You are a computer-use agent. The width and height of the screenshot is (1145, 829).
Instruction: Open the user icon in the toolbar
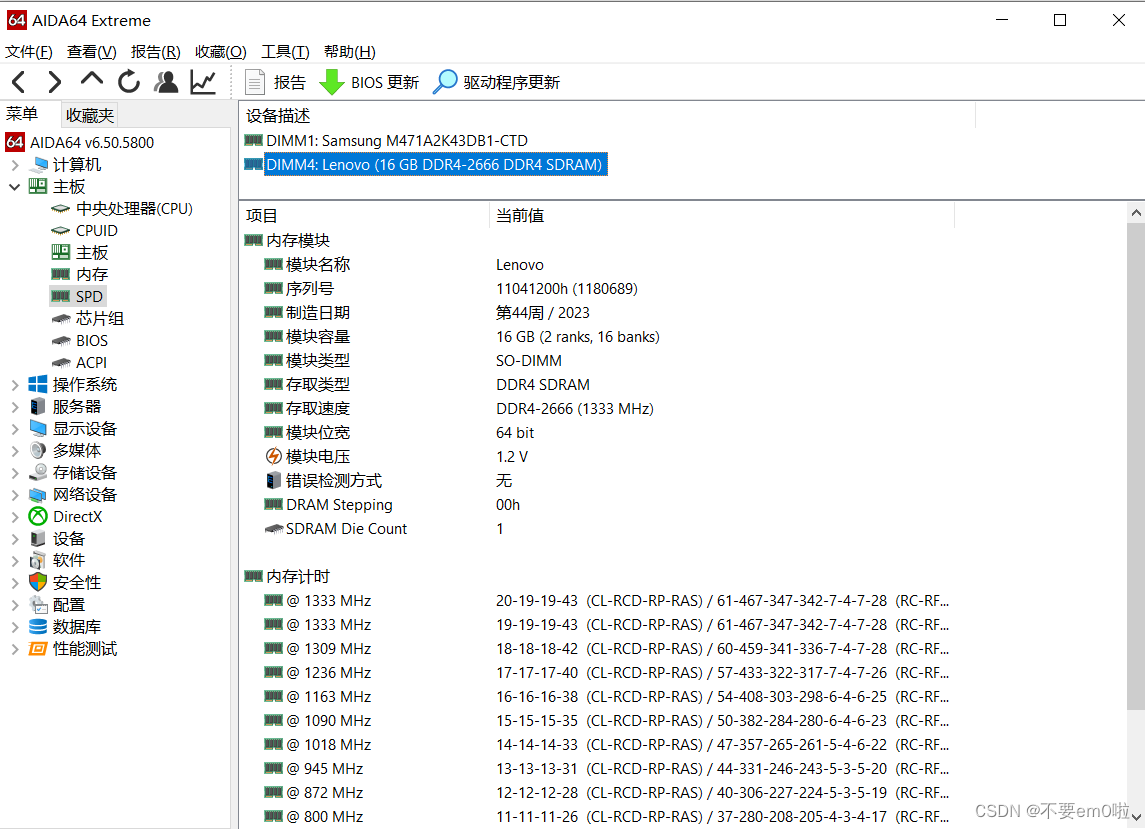166,82
